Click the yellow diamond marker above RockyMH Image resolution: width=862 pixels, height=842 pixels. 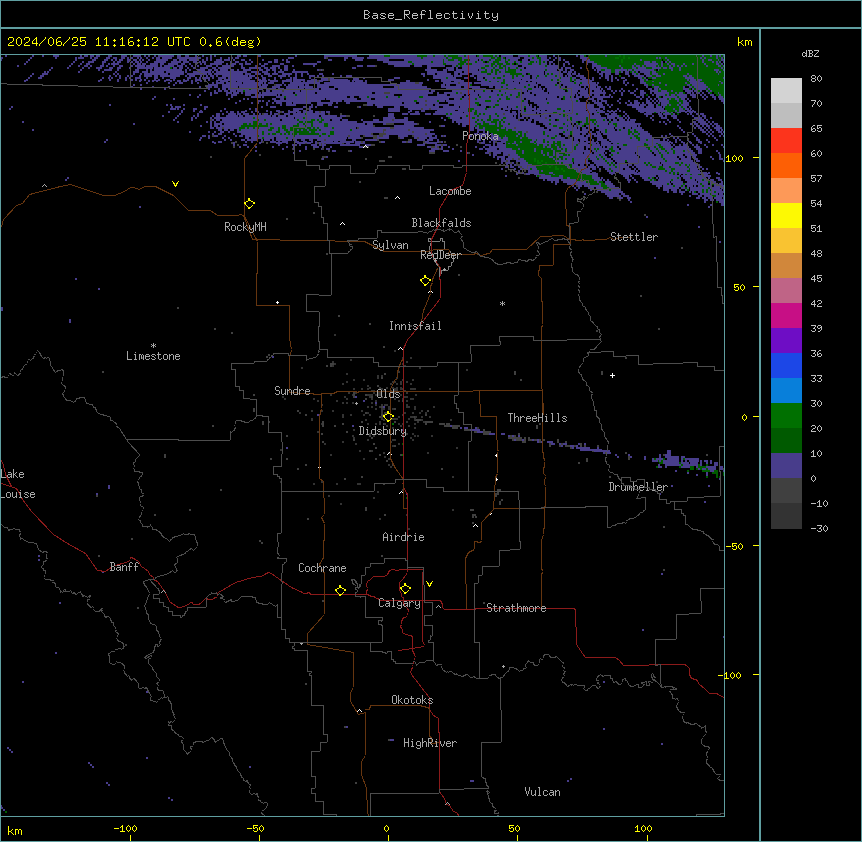250,204
